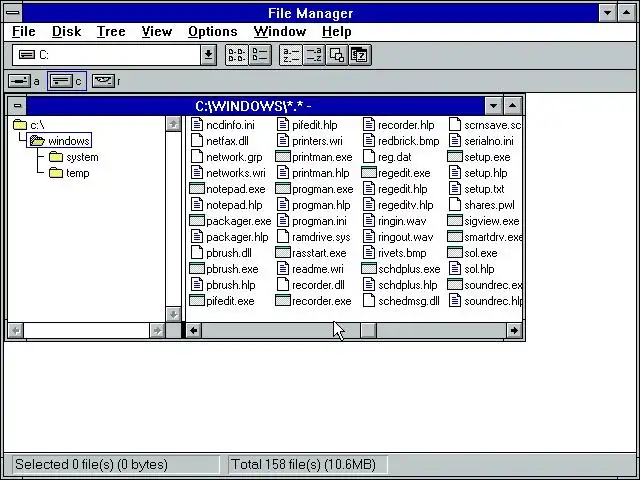Click the file list horizontal scroll thumb

tap(369, 330)
